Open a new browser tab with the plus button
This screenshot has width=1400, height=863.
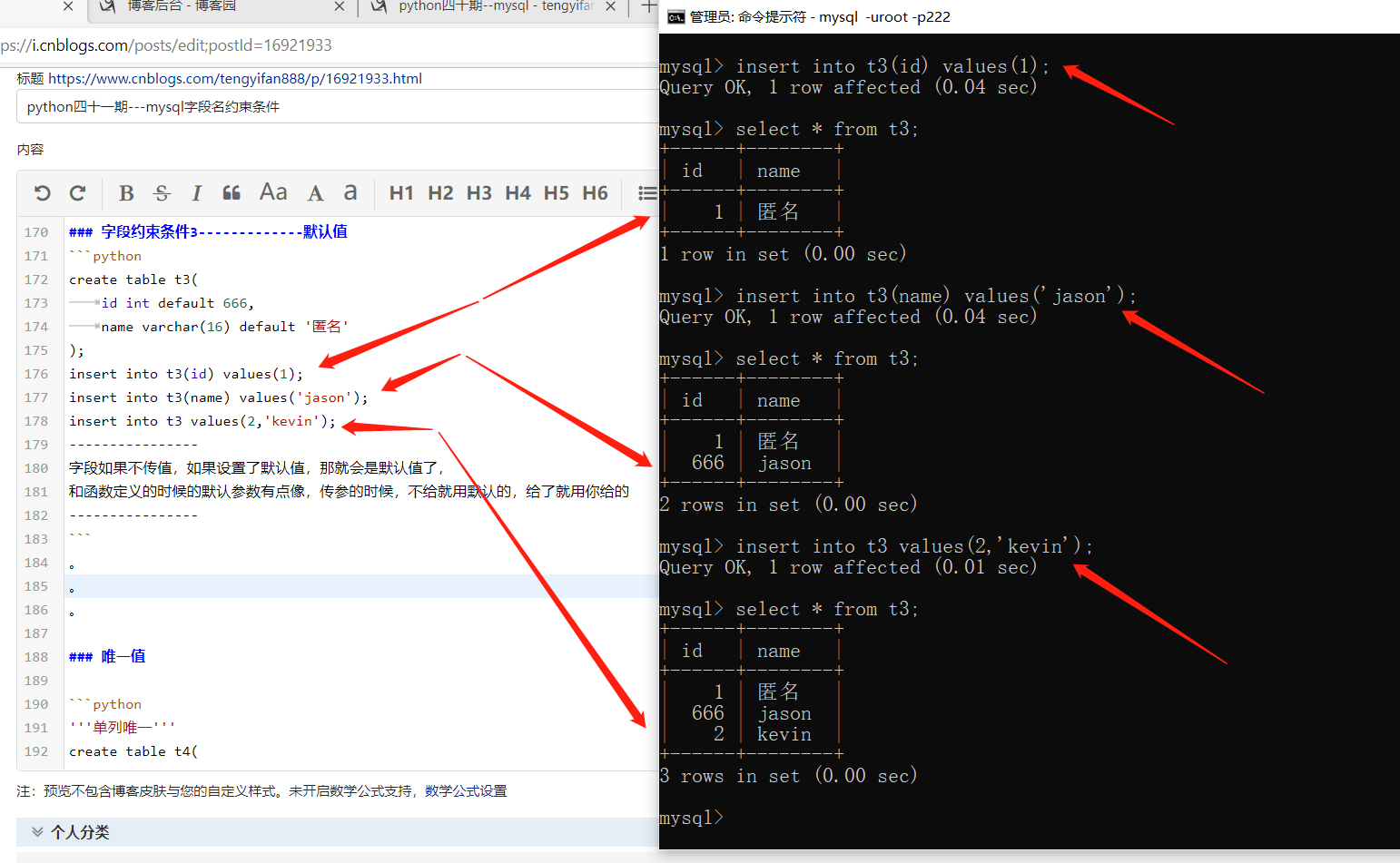tap(648, 6)
